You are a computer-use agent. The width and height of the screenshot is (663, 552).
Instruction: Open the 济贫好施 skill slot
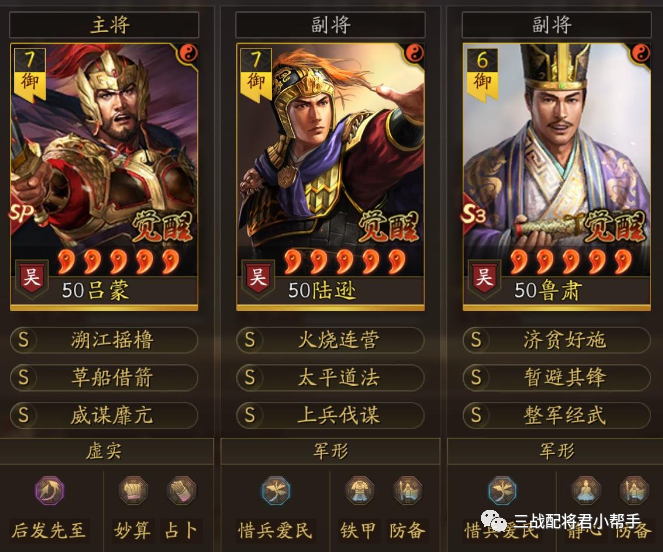pos(556,340)
